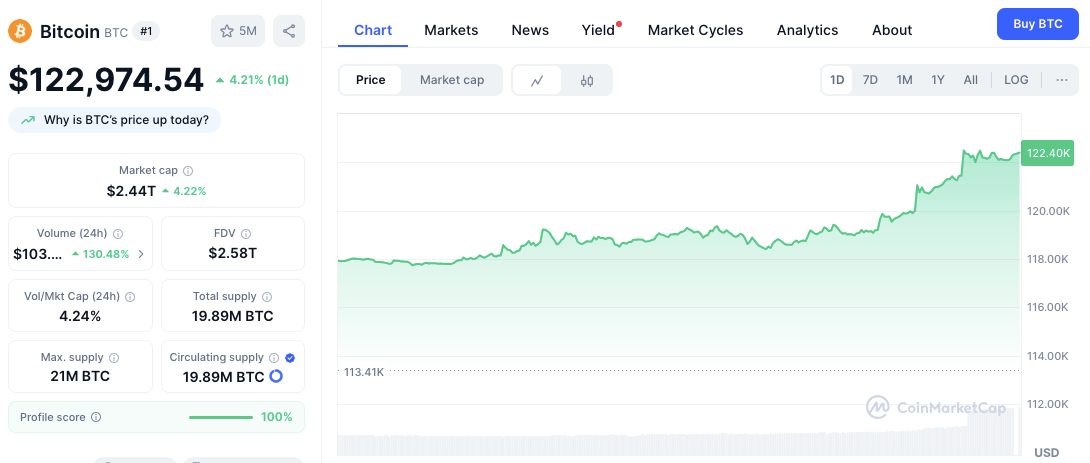
Task: Switch to the candlestick chart icon
Action: pyautogui.click(x=587, y=80)
